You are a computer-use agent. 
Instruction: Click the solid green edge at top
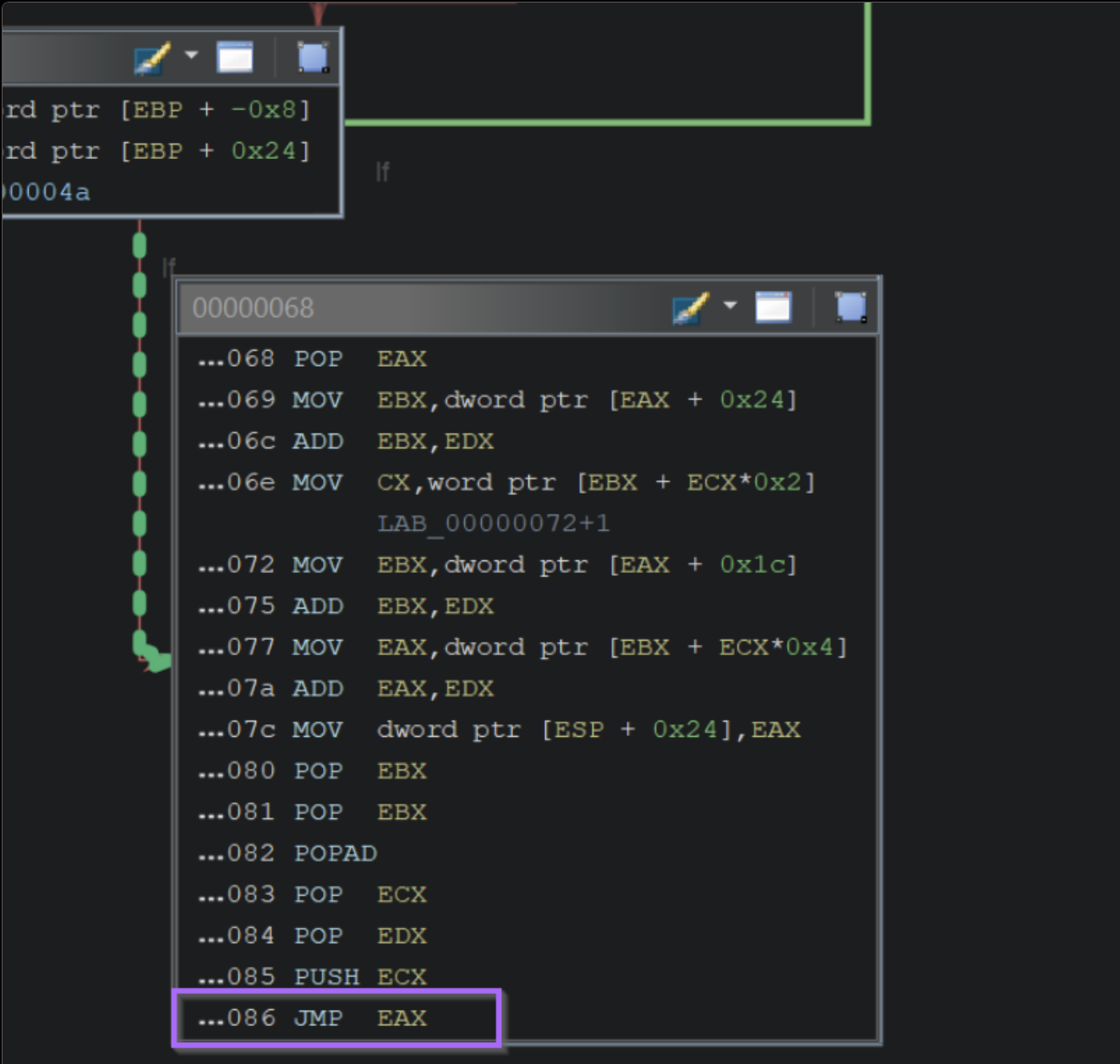(868, 68)
